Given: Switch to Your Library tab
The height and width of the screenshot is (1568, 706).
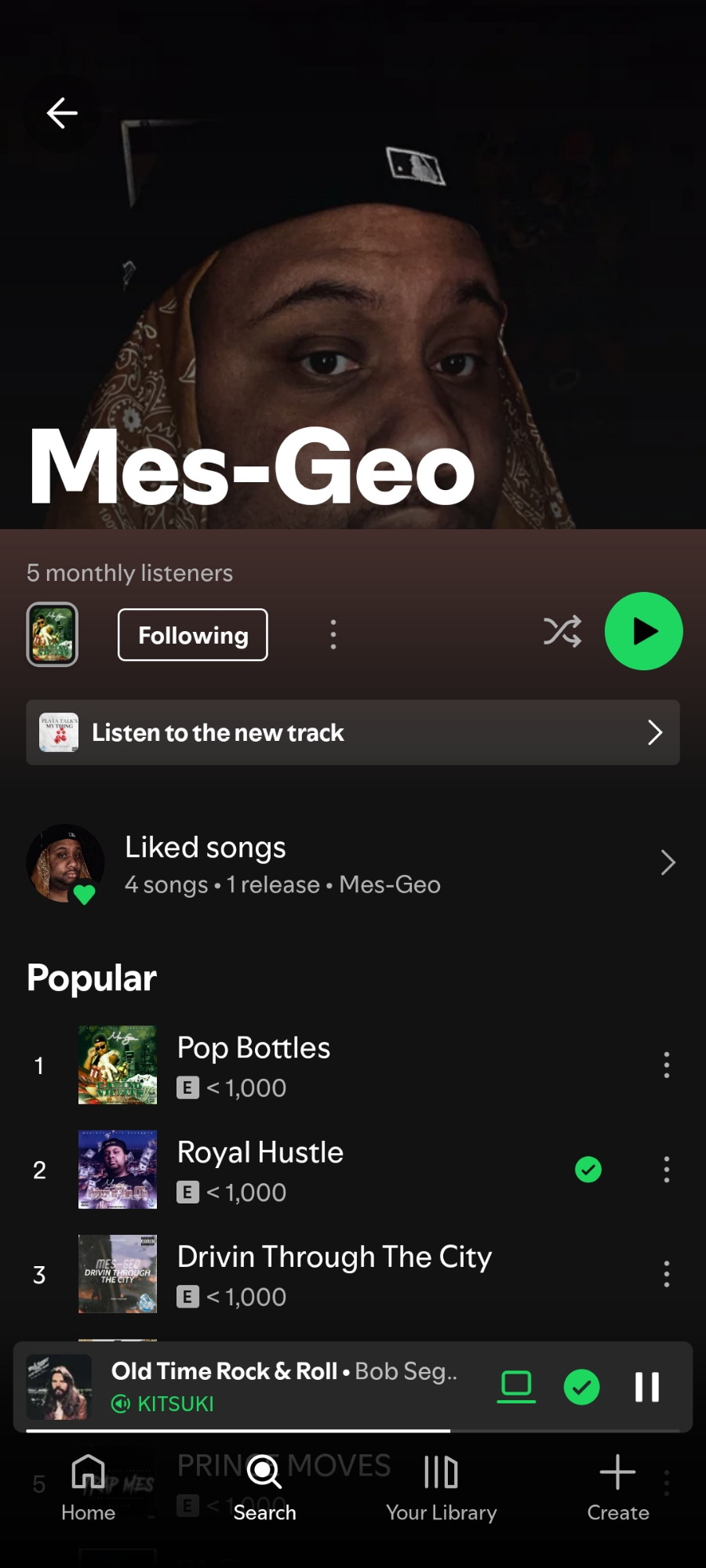Looking at the screenshot, I should [x=441, y=1486].
